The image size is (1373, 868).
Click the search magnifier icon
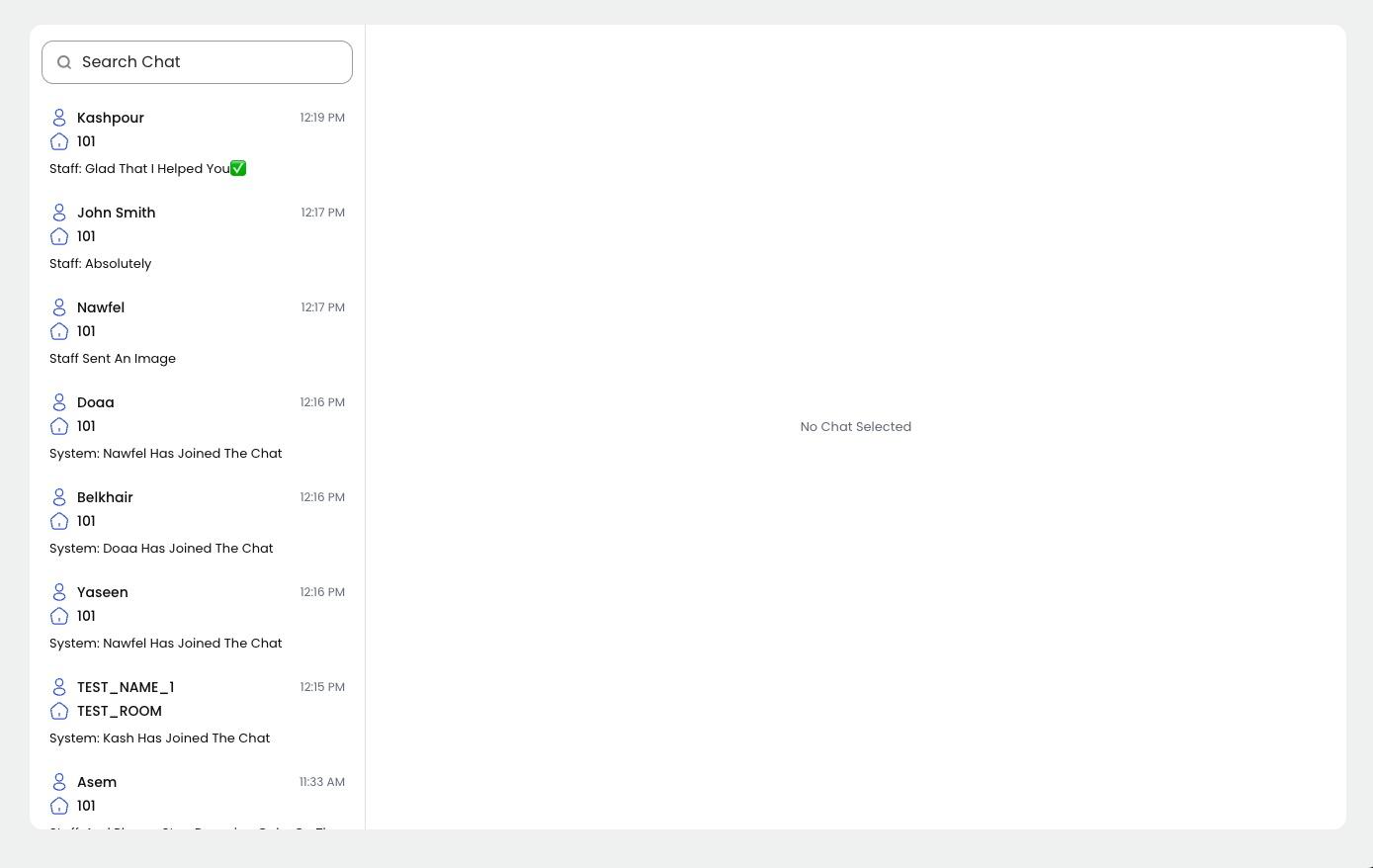tap(64, 62)
